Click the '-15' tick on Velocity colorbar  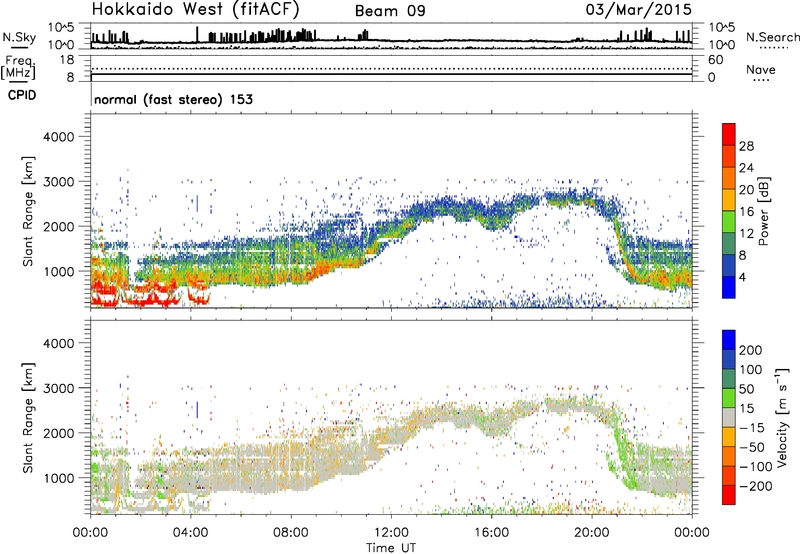tap(752, 427)
